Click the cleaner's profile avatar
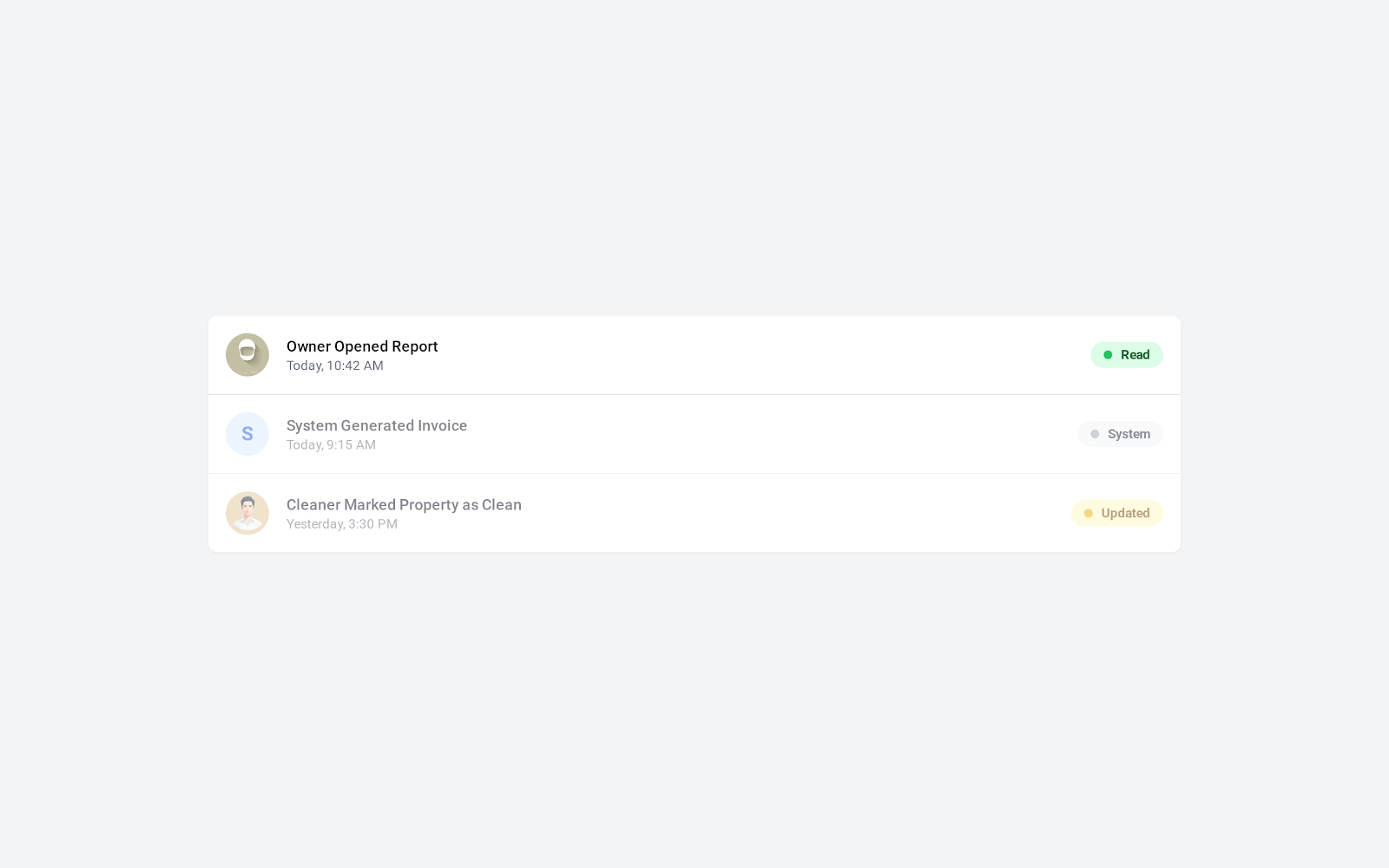The image size is (1389, 868). pyautogui.click(x=247, y=513)
